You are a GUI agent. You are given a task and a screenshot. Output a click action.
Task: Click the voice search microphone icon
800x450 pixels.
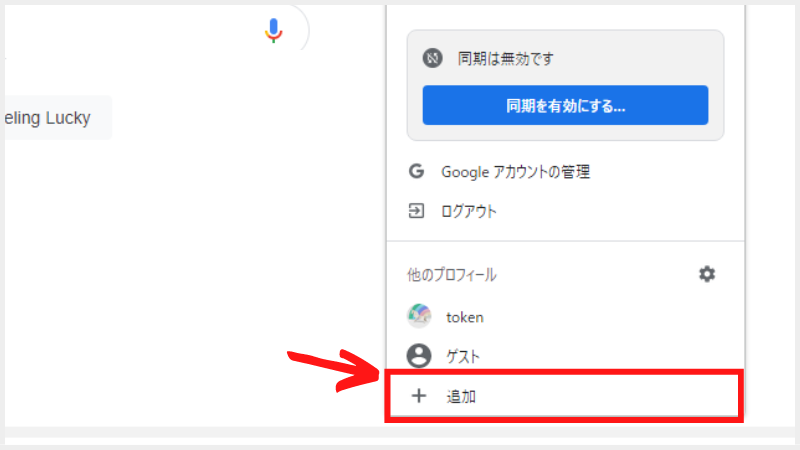point(273,31)
